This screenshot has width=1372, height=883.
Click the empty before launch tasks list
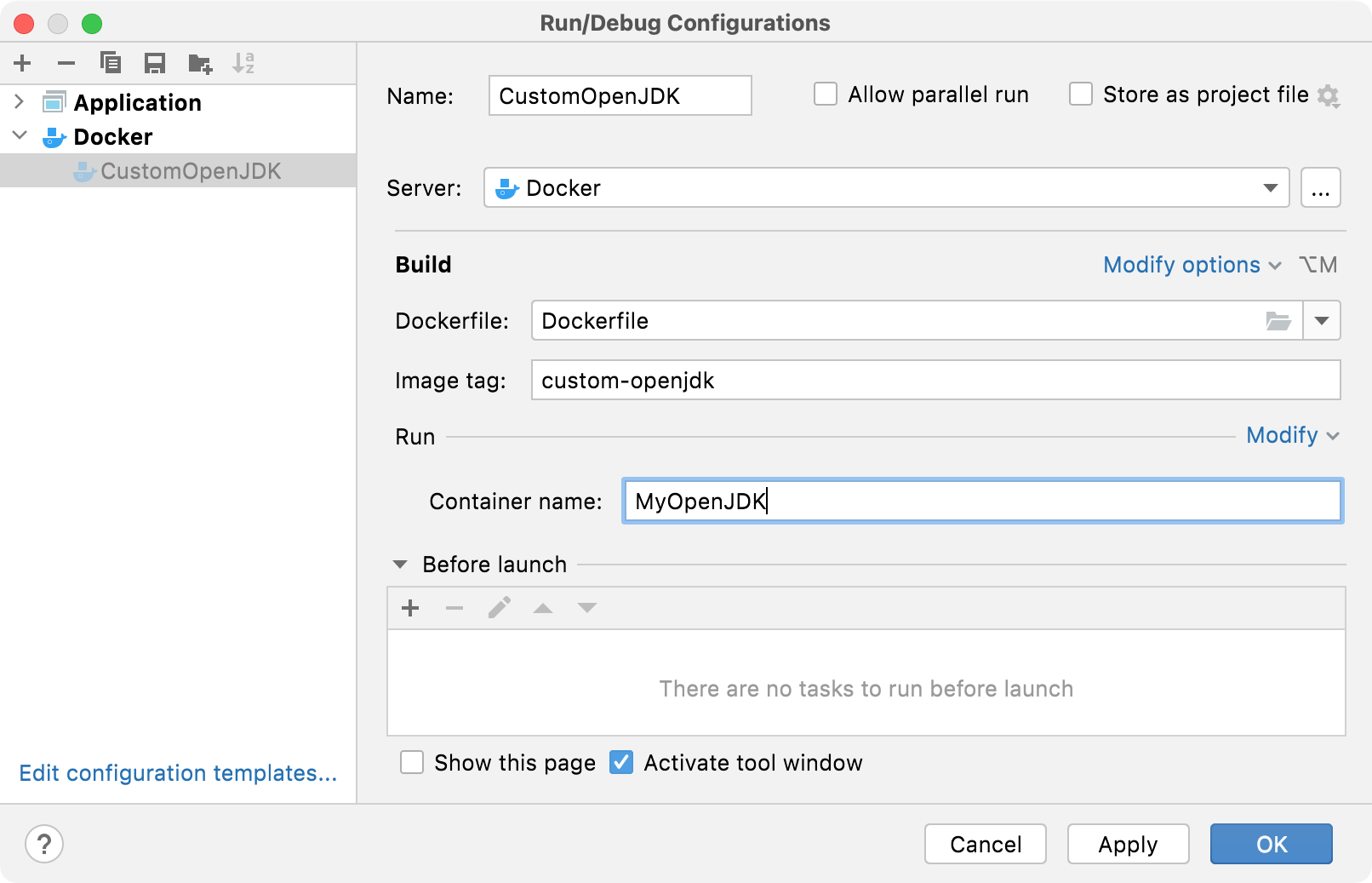[866, 682]
